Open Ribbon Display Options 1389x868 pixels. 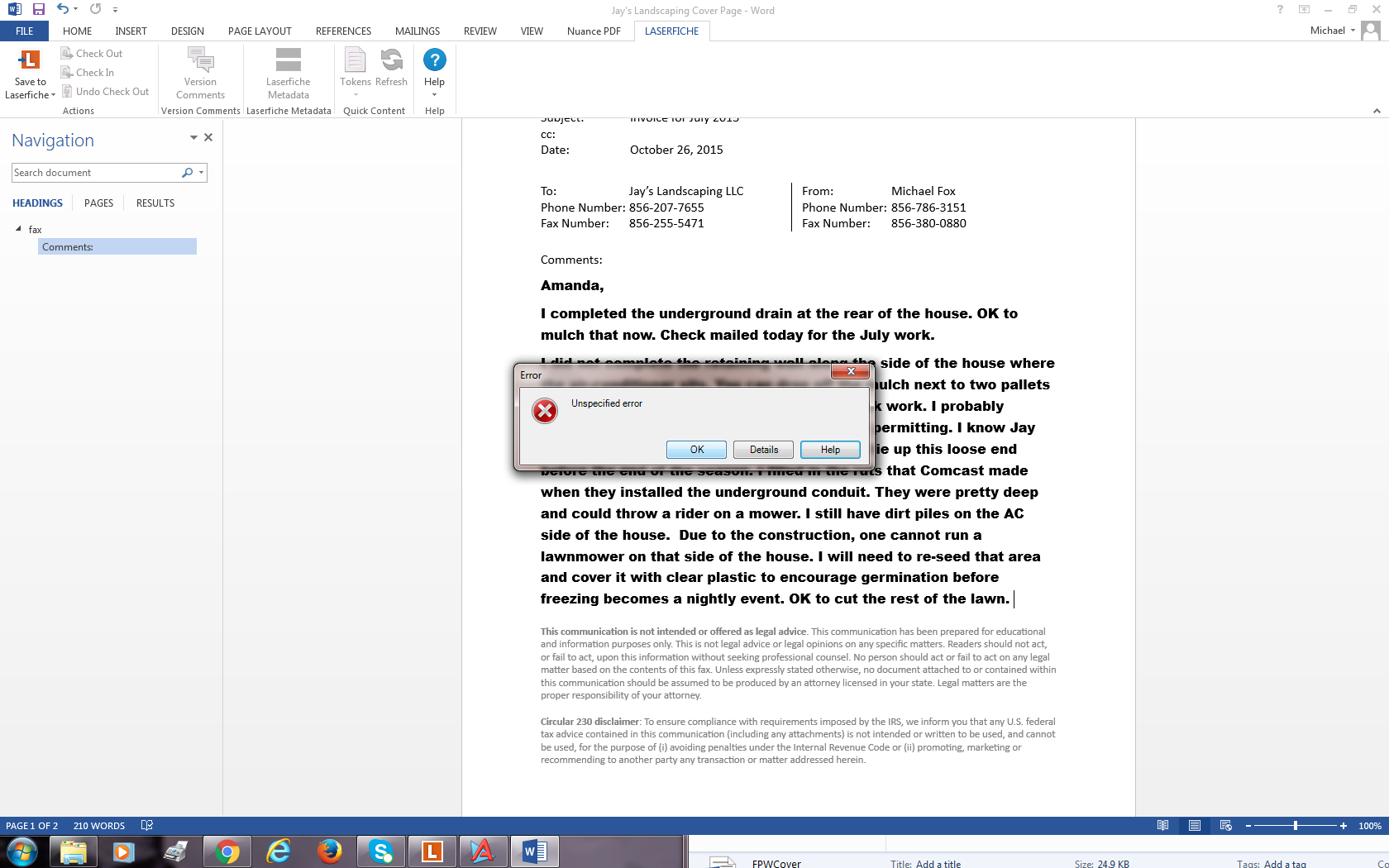point(1304,10)
